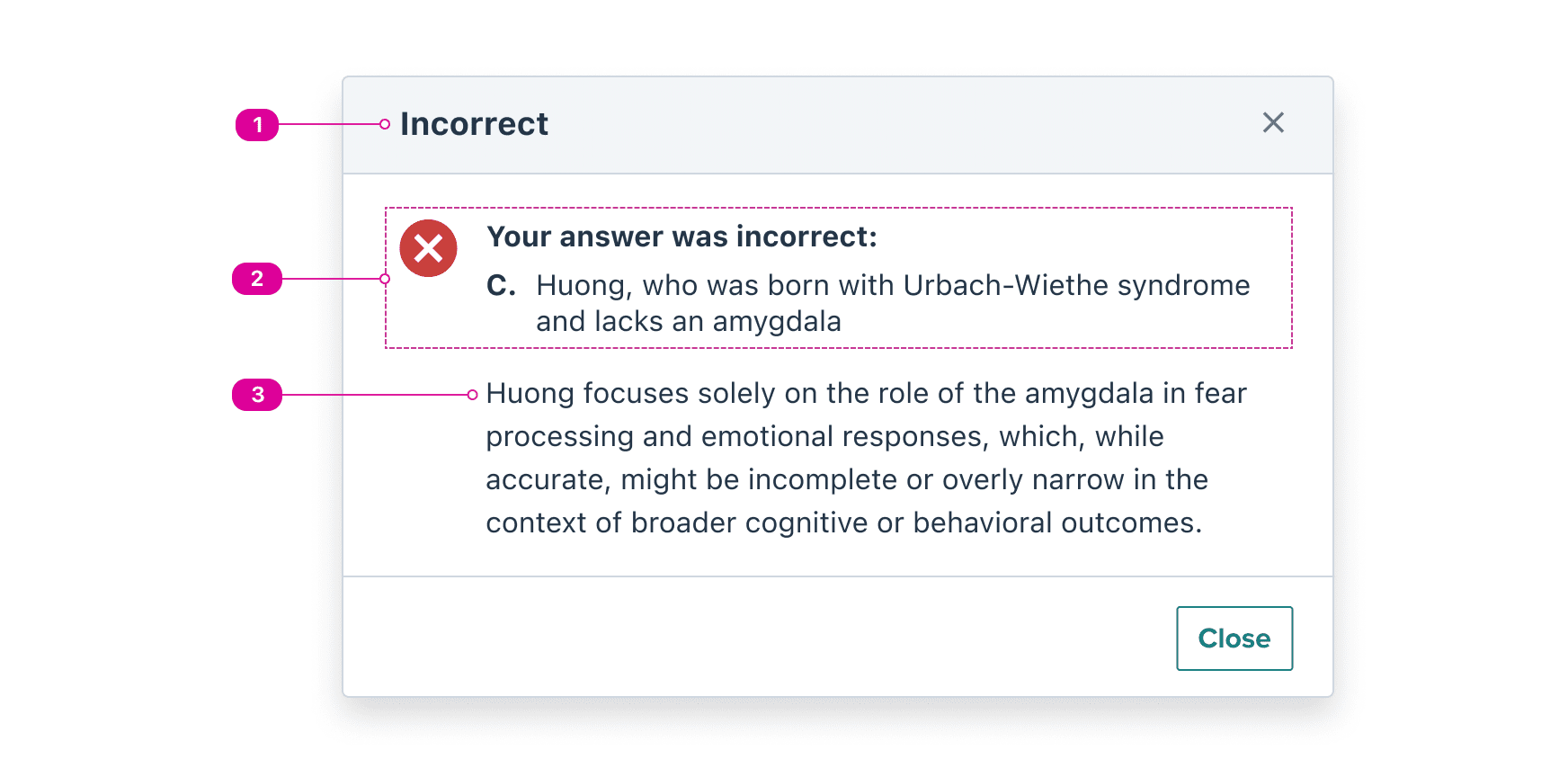Click the answer option labeled C
The image size is (1568, 768).
click(500, 285)
